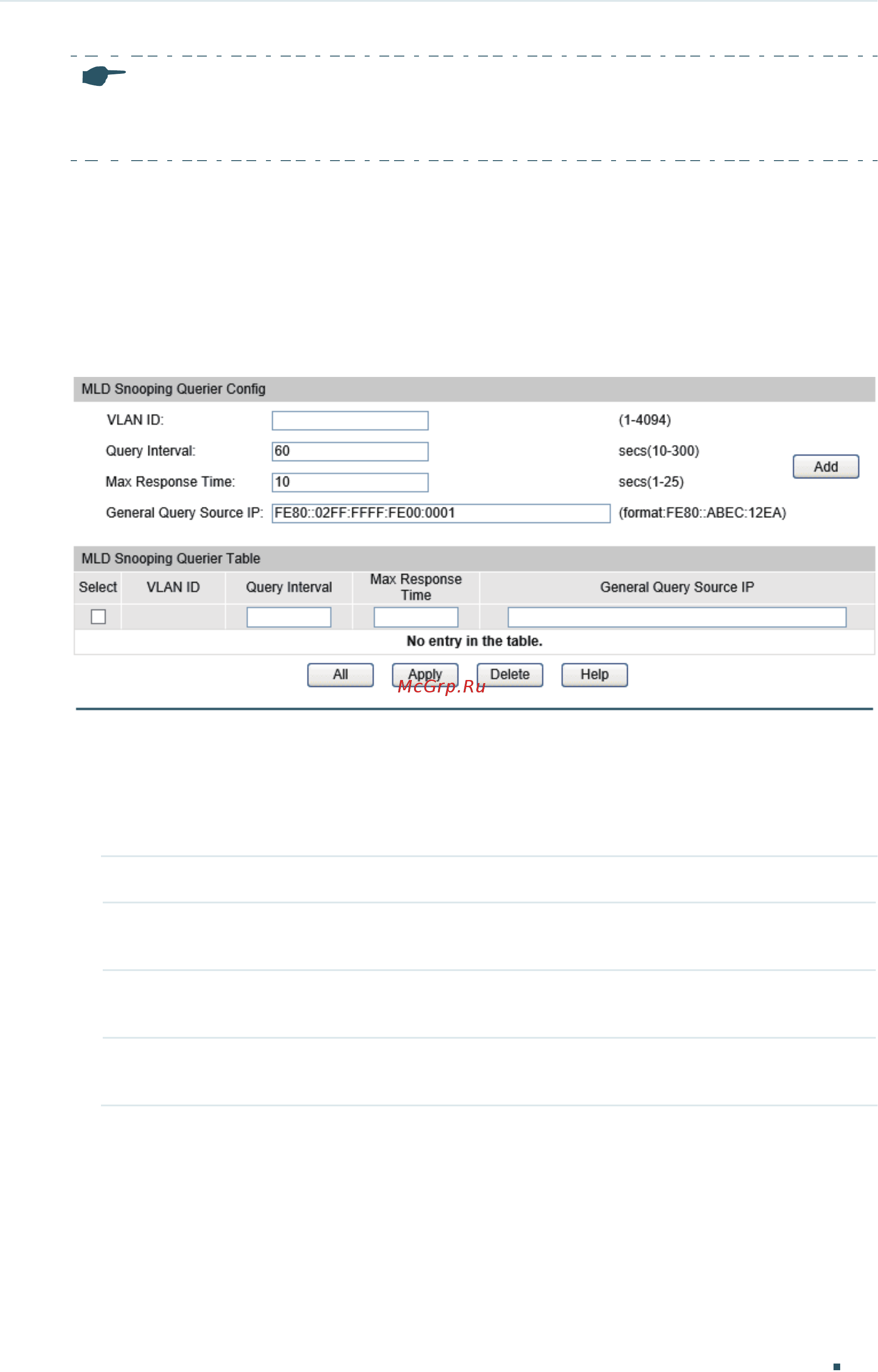Click the 'Max Response Time:' form label
This screenshot has height=1372, width=878.
pos(170,482)
